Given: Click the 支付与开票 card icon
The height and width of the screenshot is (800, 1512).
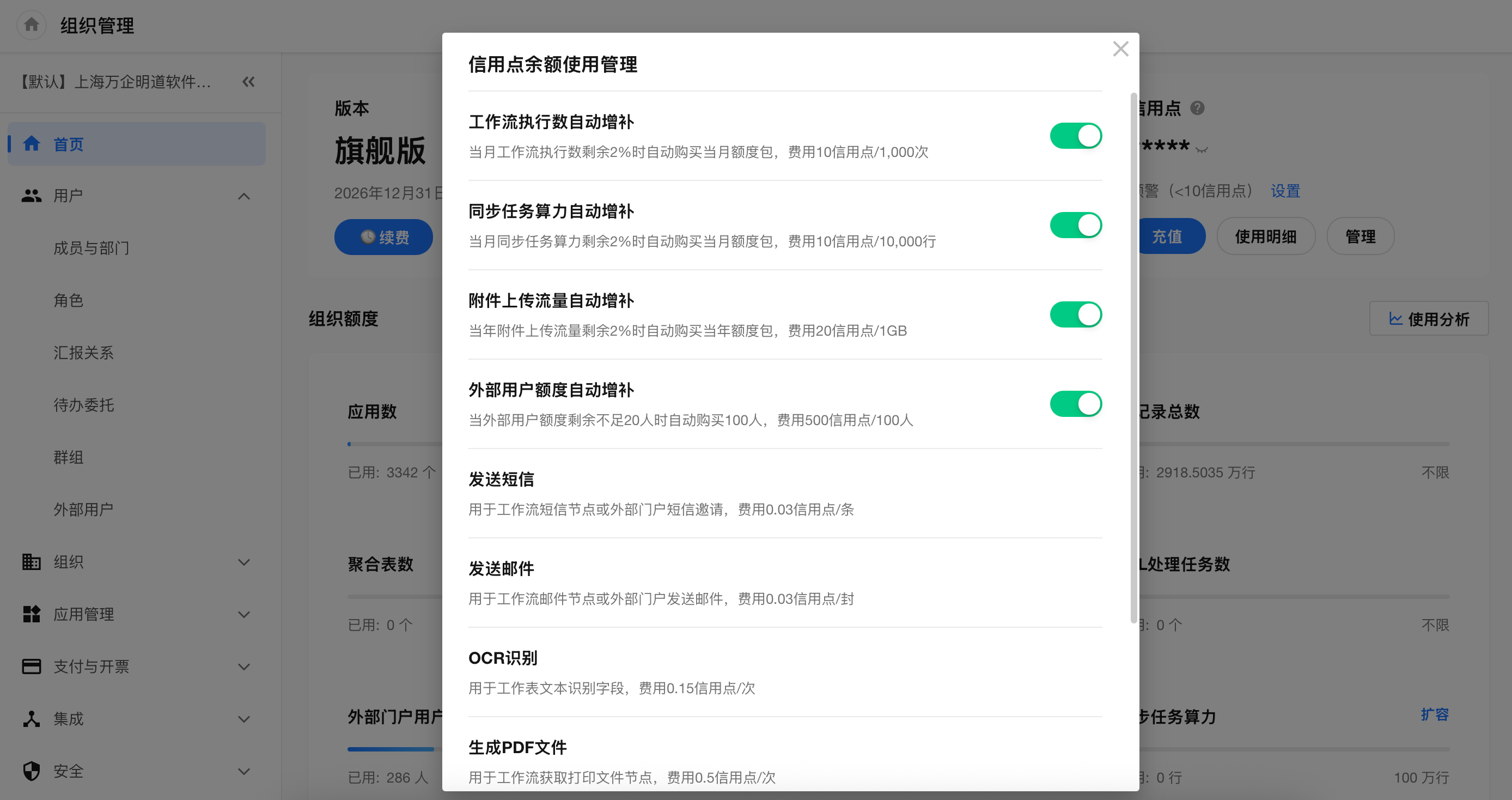Looking at the screenshot, I should click(x=31, y=666).
